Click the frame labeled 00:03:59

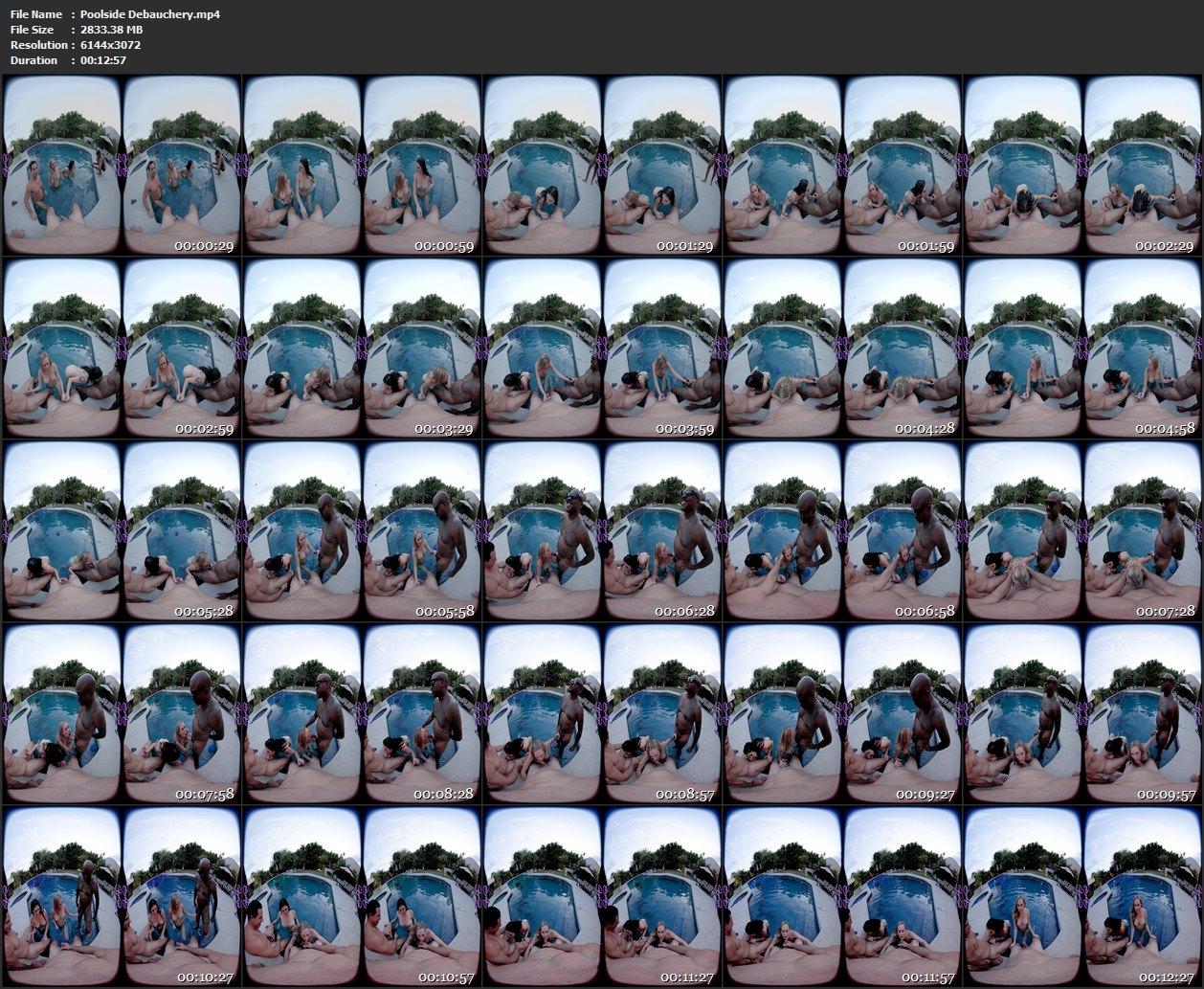coord(602,348)
